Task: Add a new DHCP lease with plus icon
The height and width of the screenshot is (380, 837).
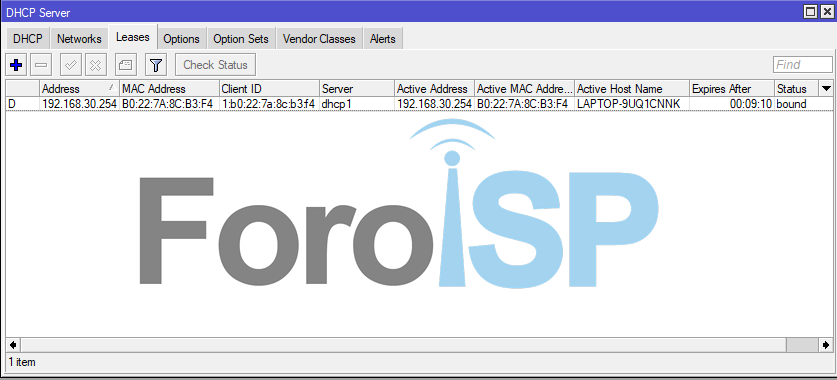Action: tap(16, 65)
